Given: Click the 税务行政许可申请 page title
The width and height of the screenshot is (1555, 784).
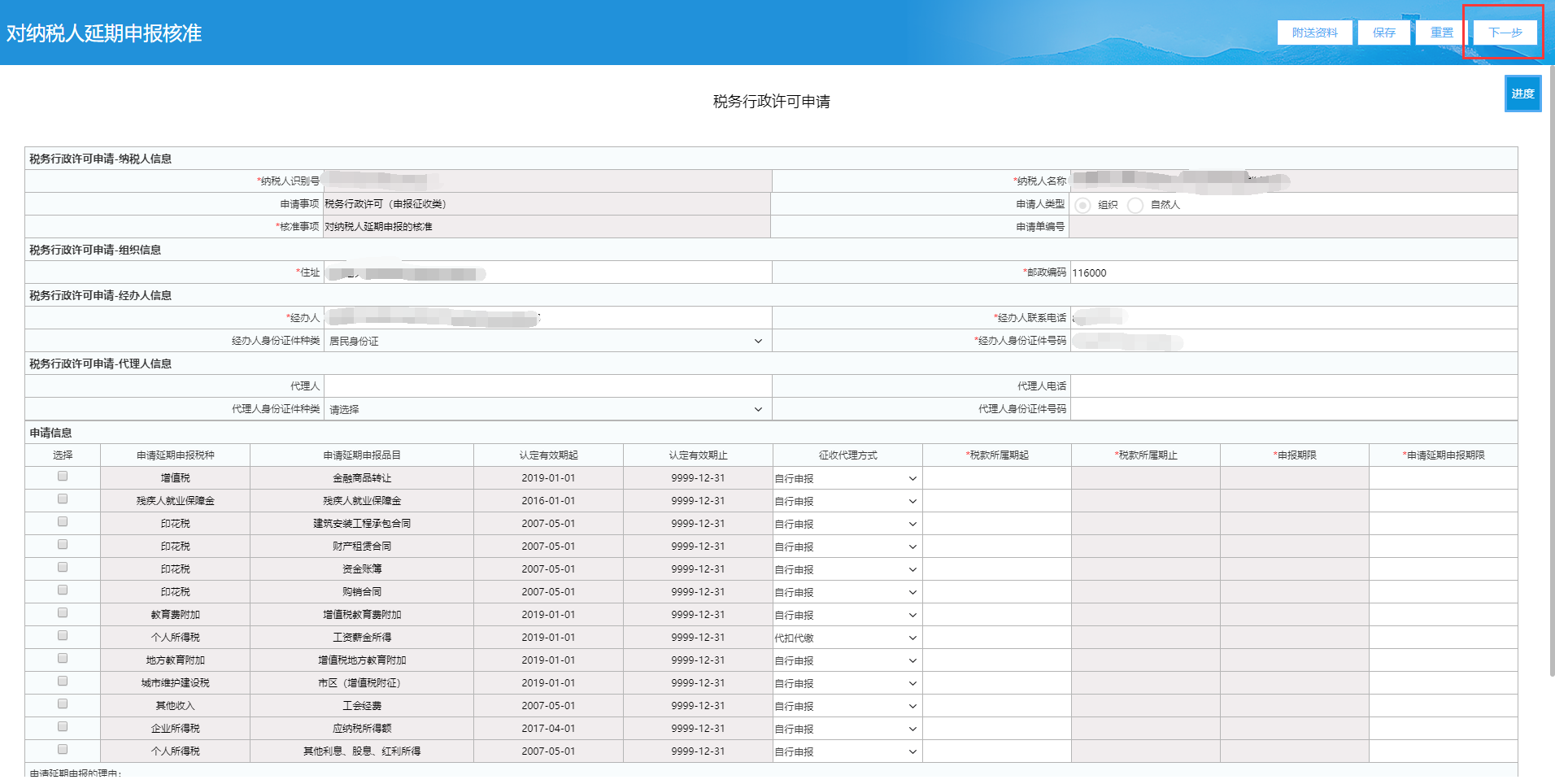Looking at the screenshot, I should point(771,102).
